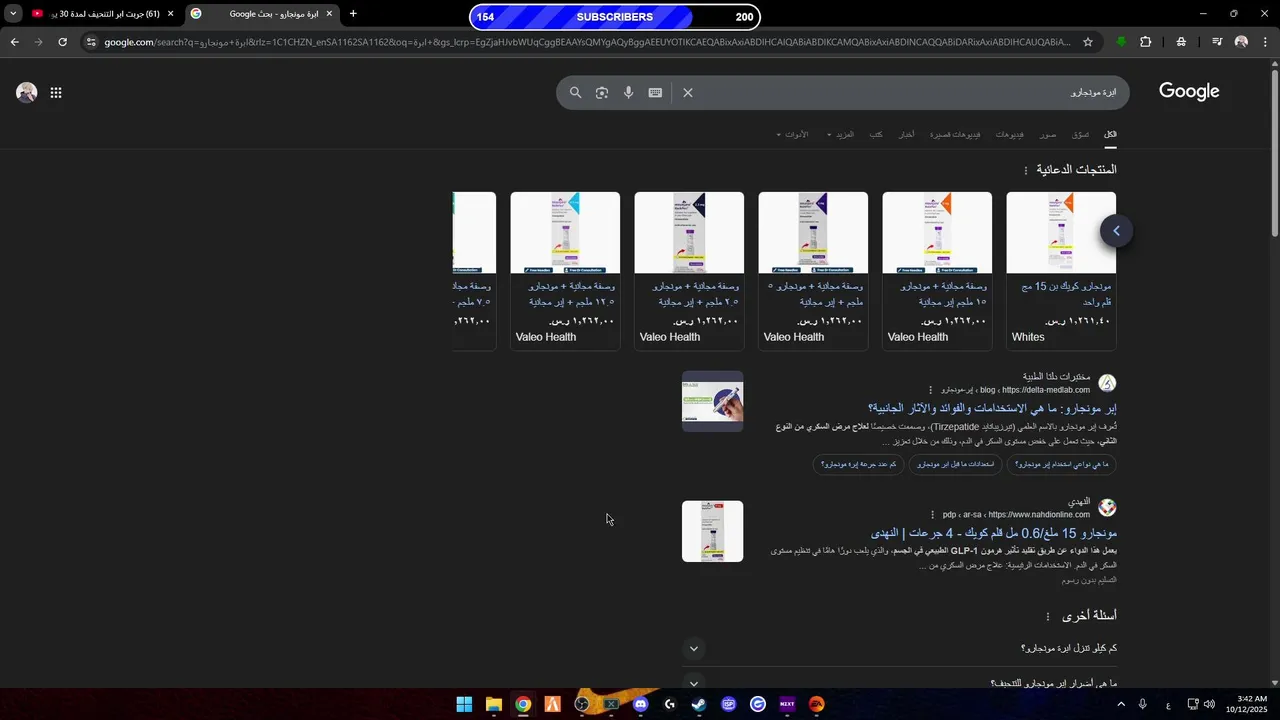This screenshot has width=1280, height=720.
Task: Show hidden system tray icons
Action: 1120,704
